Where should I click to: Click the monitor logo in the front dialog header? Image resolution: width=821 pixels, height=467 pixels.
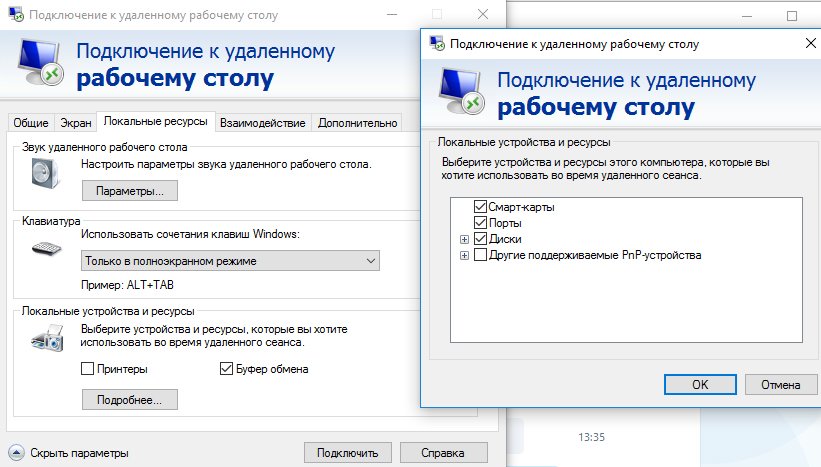tap(461, 91)
